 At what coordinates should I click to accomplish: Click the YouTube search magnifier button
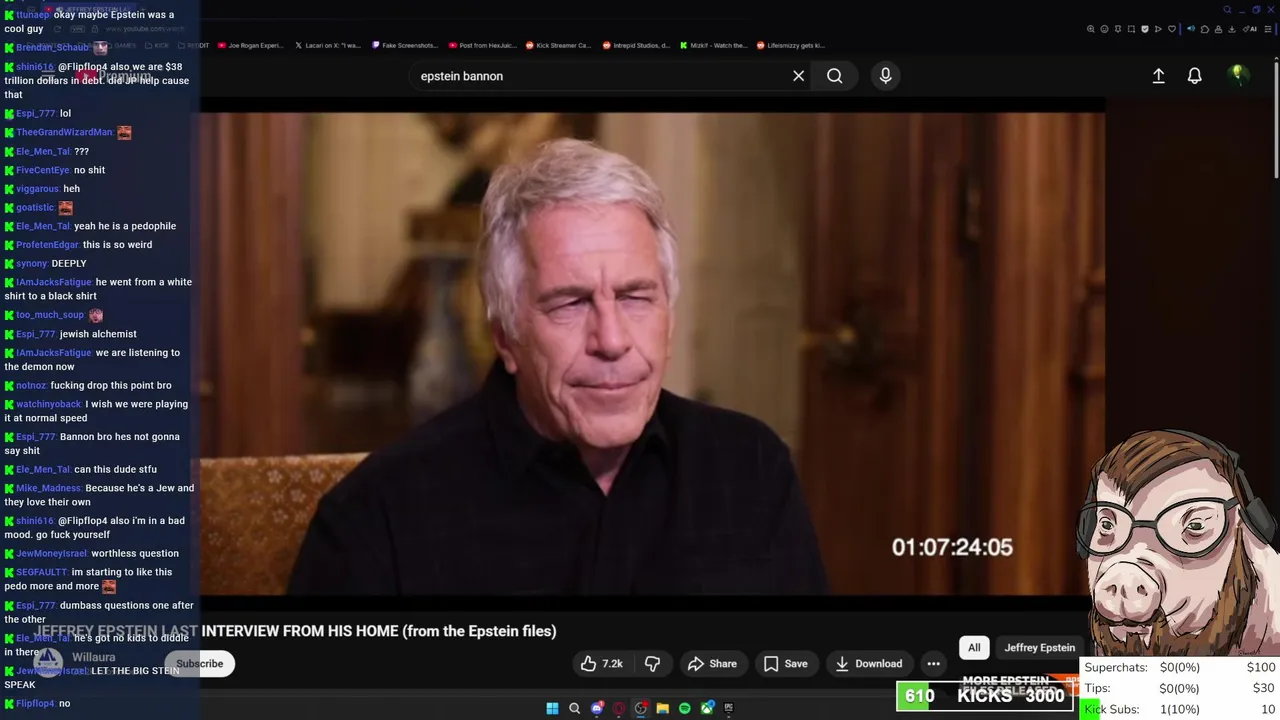834,76
